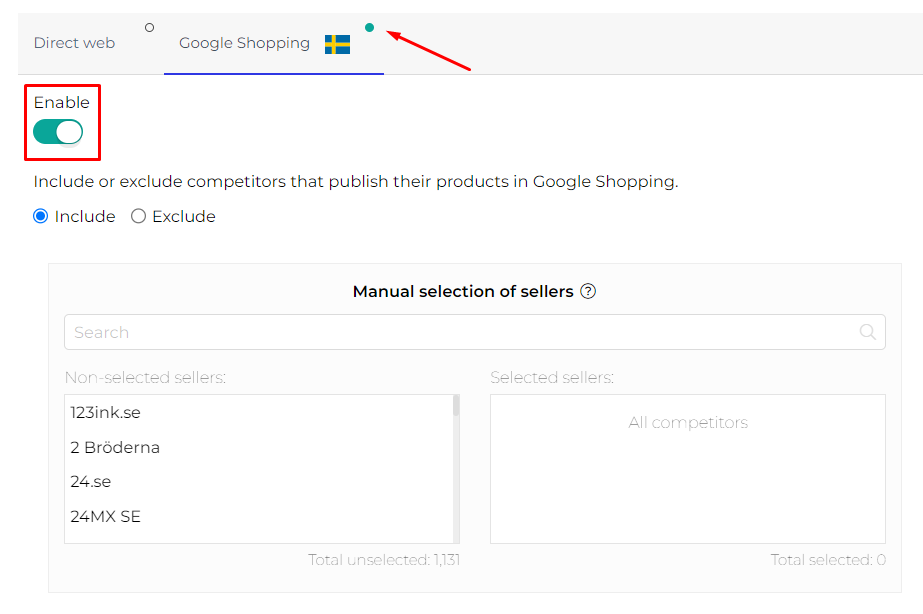Select the Exclude radio button
923x614 pixels.
[x=139, y=216]
